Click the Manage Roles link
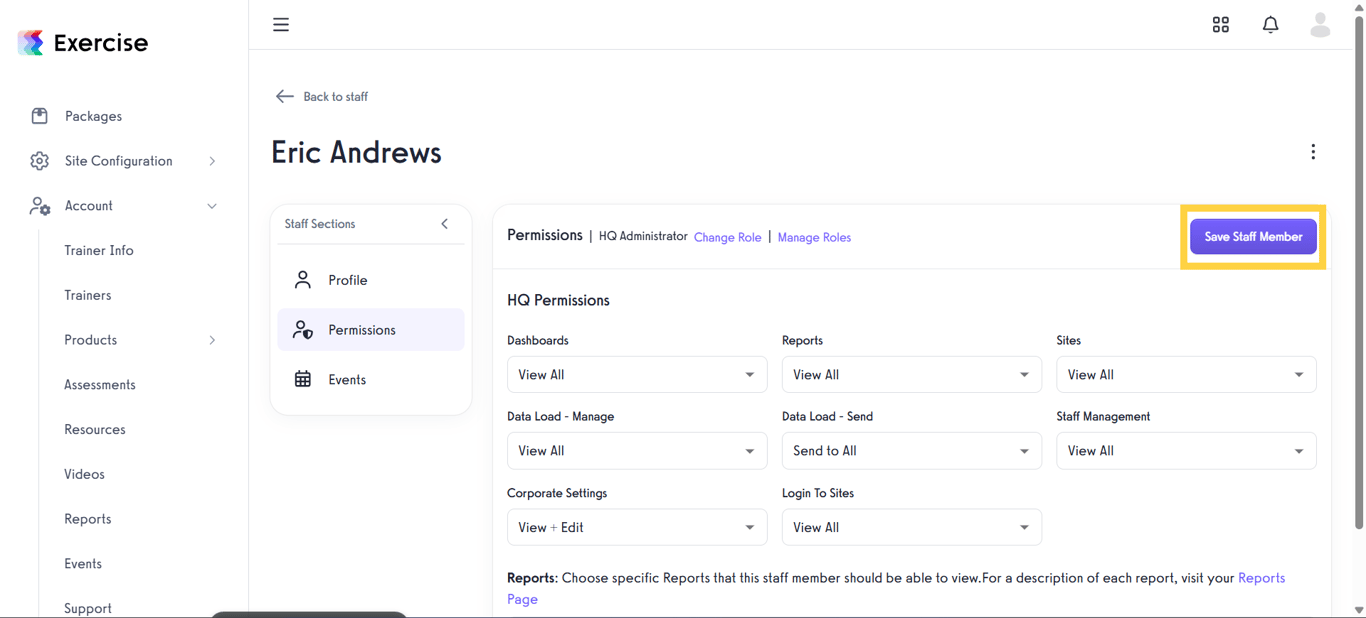The image size is (1366, 618). coord(814,238)
